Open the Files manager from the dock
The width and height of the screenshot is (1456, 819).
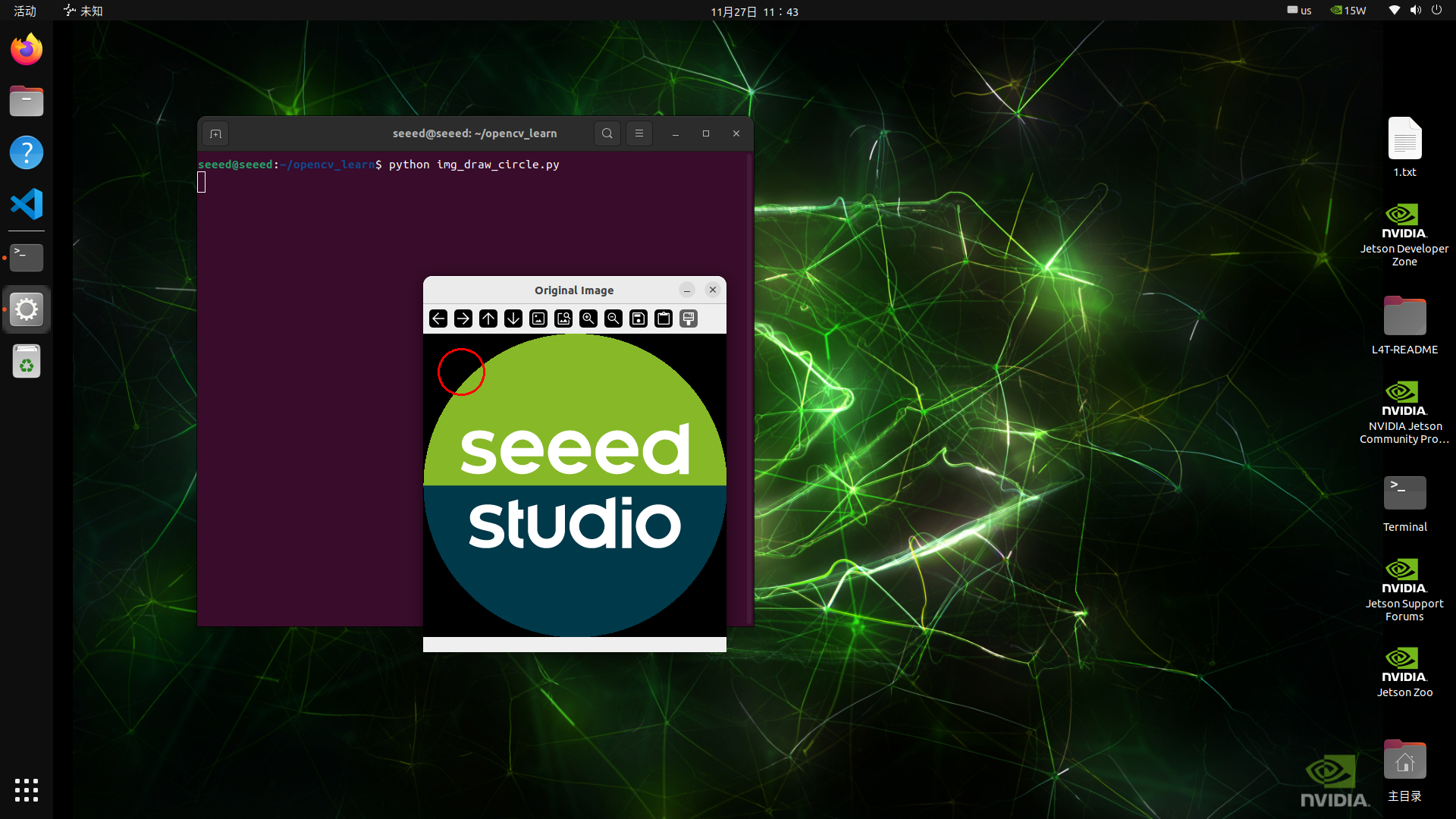[27, 102]
